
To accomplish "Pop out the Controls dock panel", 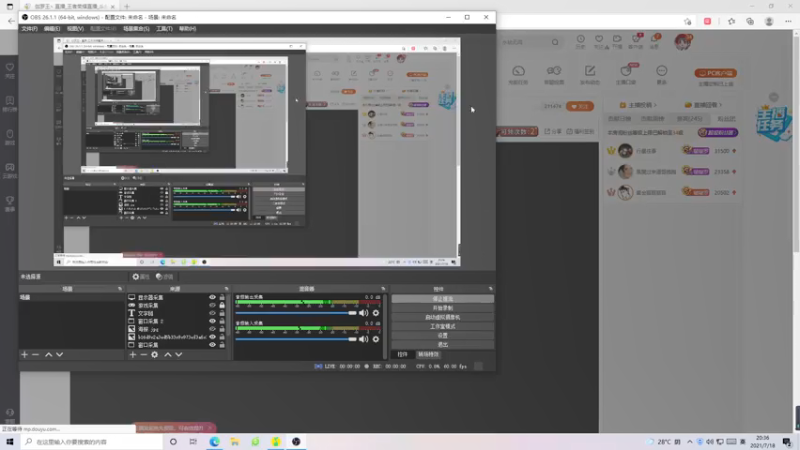I will click(x=490, y=289).
